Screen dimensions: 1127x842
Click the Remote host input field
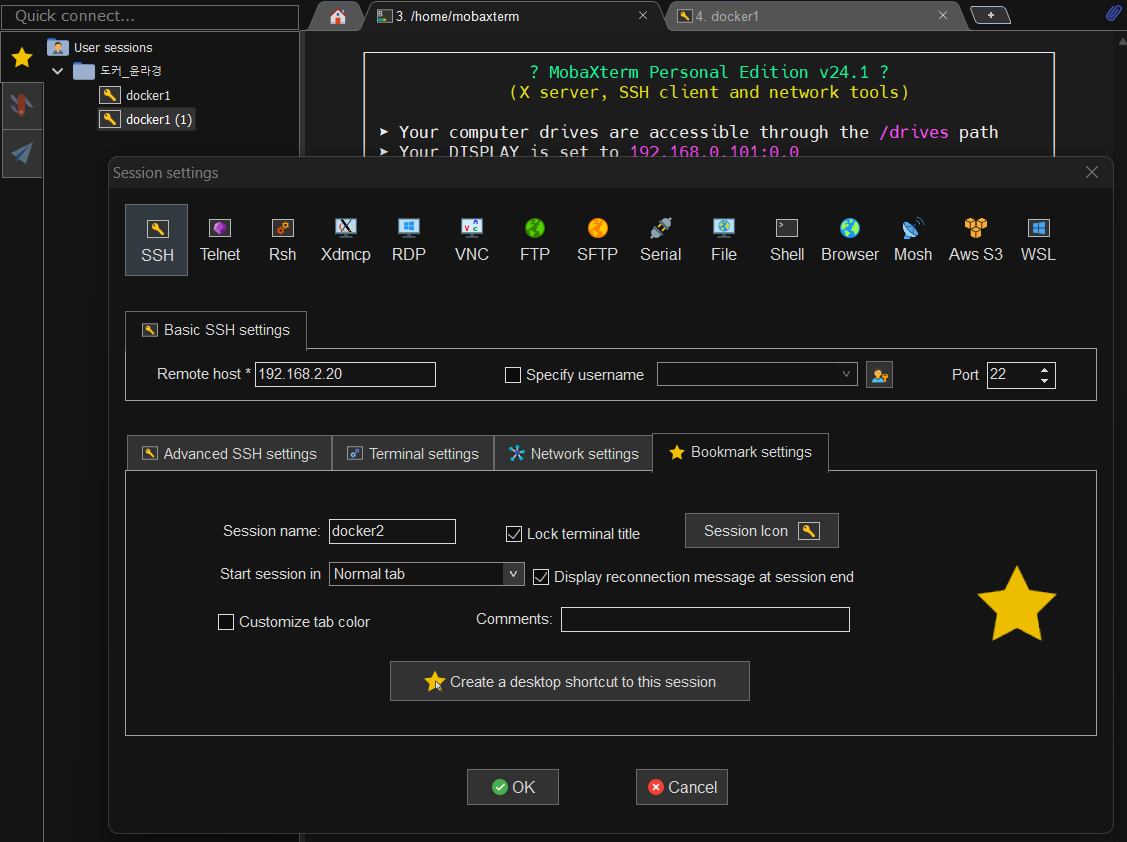click(345, 375)
